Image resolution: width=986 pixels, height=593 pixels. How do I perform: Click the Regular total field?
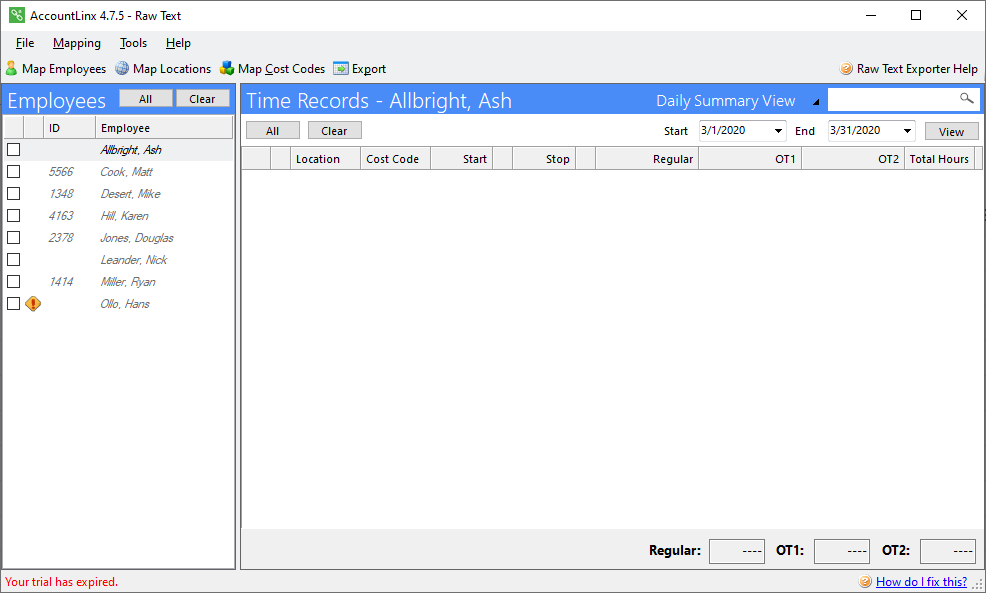[x=737, y=551]
